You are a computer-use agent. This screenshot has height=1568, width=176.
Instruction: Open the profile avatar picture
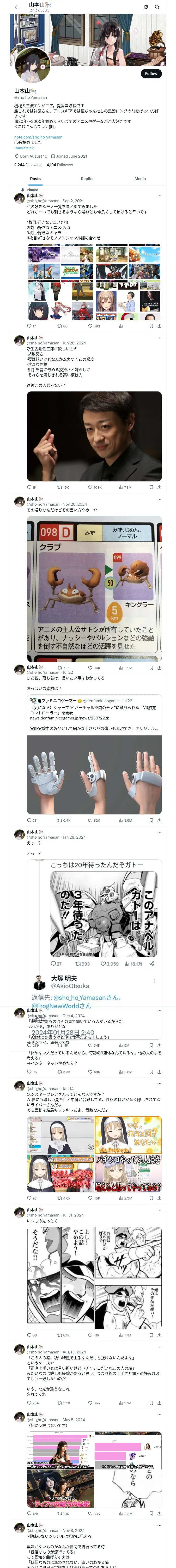[x=33, y=65]
